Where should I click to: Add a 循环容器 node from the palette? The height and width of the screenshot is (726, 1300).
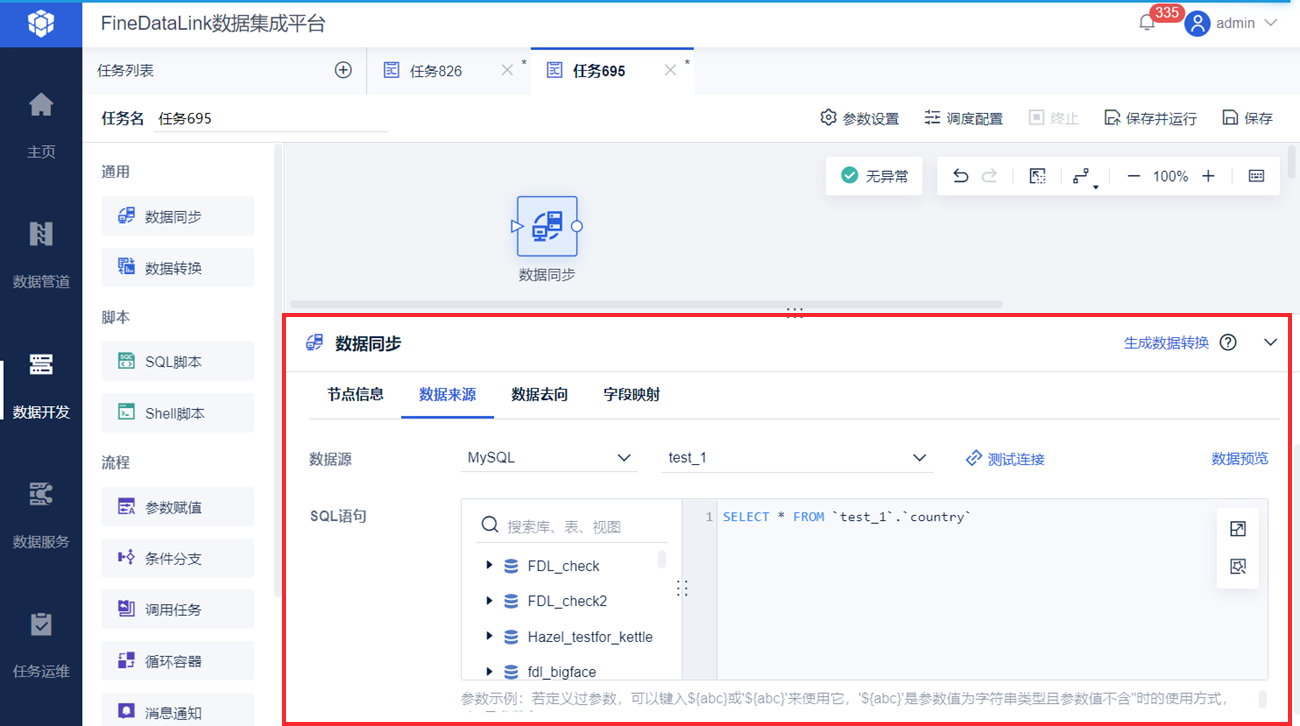178,661
